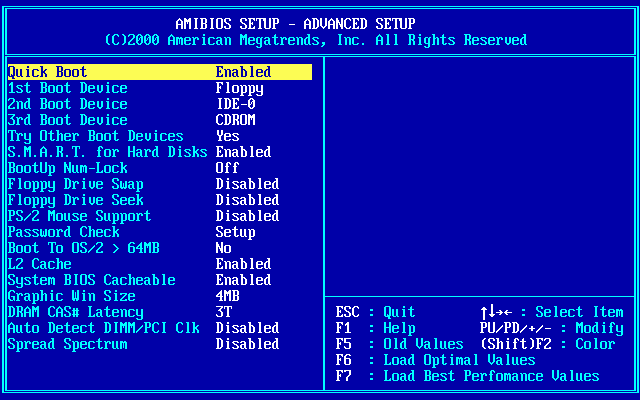Click the L2 Cache Enabled value

243,264
